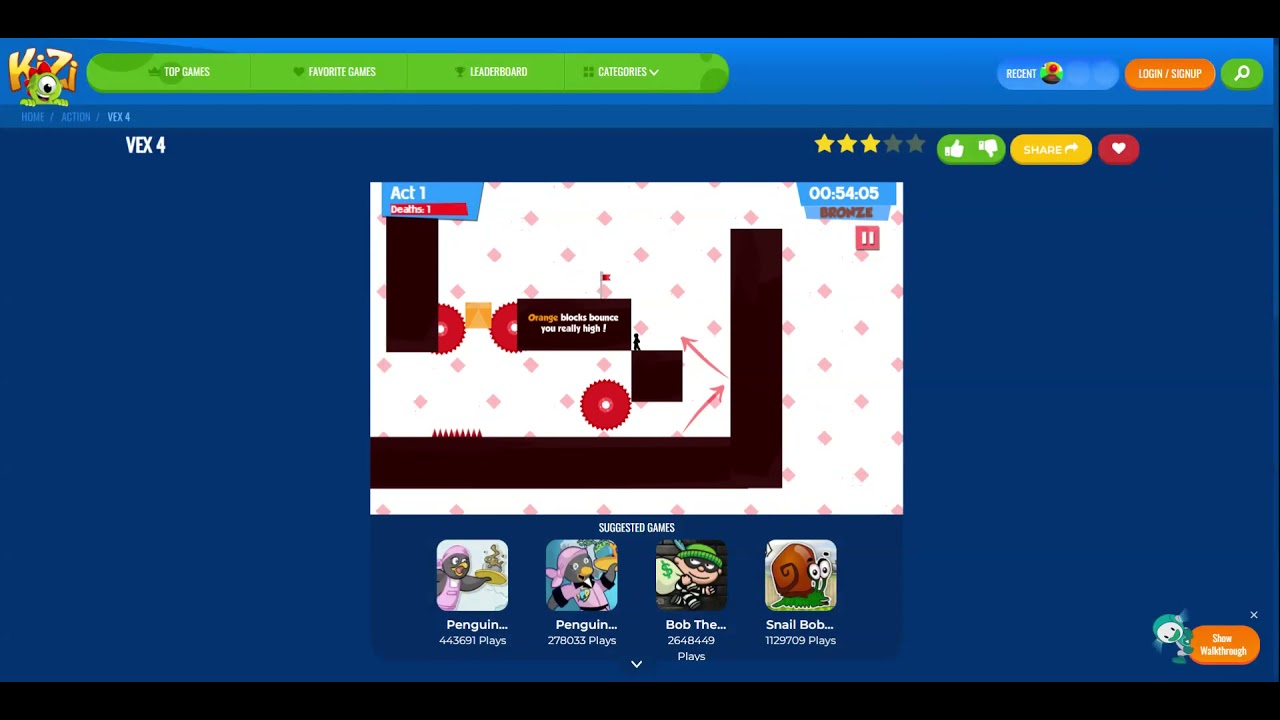1280x720 pixels.
Task: Open Favorite Games menu item
Action: pyautogui.click(x=334, y=72)
